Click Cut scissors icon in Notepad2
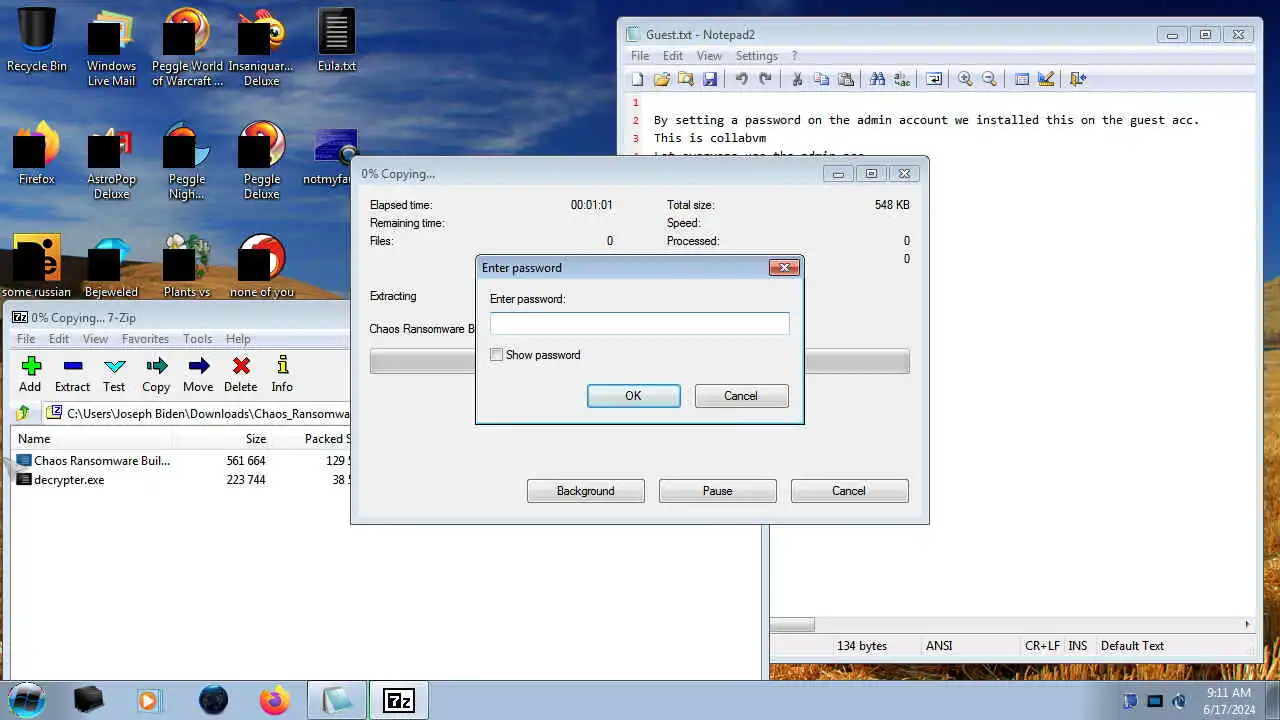1280x720 pixels. pos(797,79)
